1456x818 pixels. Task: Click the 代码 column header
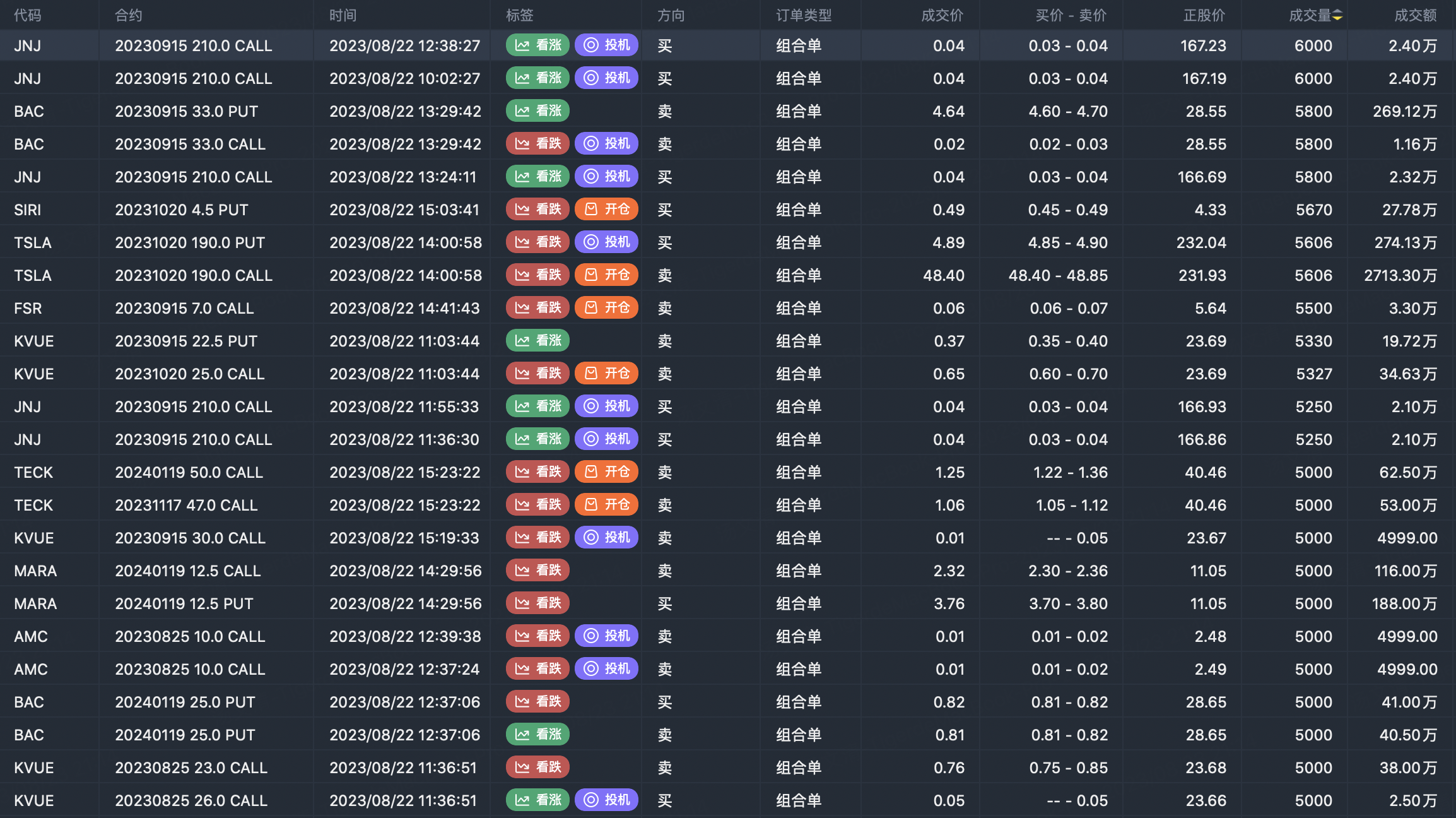28,15
